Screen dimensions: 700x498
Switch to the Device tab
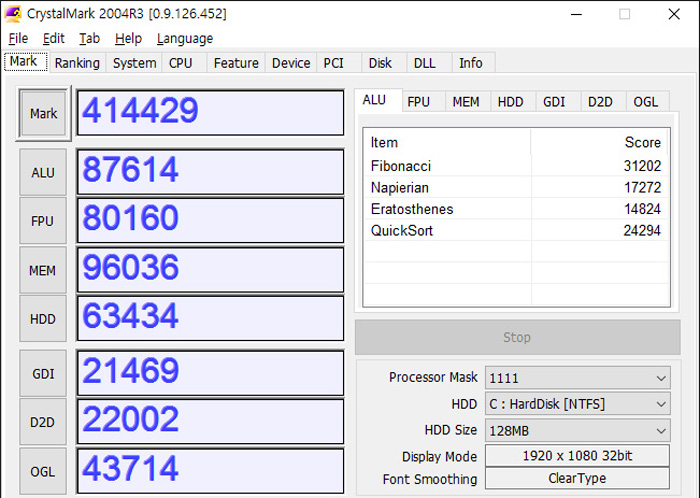point(291,63)
